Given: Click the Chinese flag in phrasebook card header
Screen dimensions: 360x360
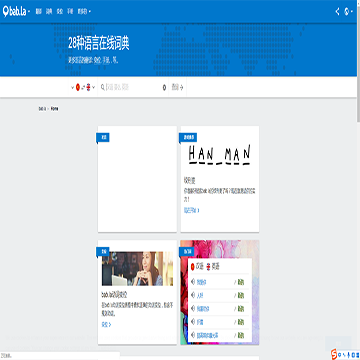Looking at the screenshot, I should tap(193, 267).
